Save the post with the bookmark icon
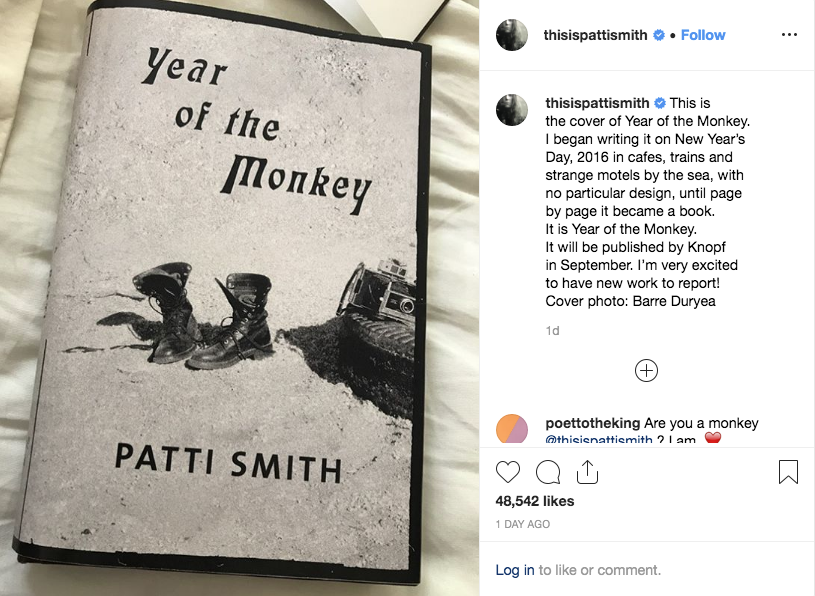The image size is (815, 596). (x=788, y=471)
